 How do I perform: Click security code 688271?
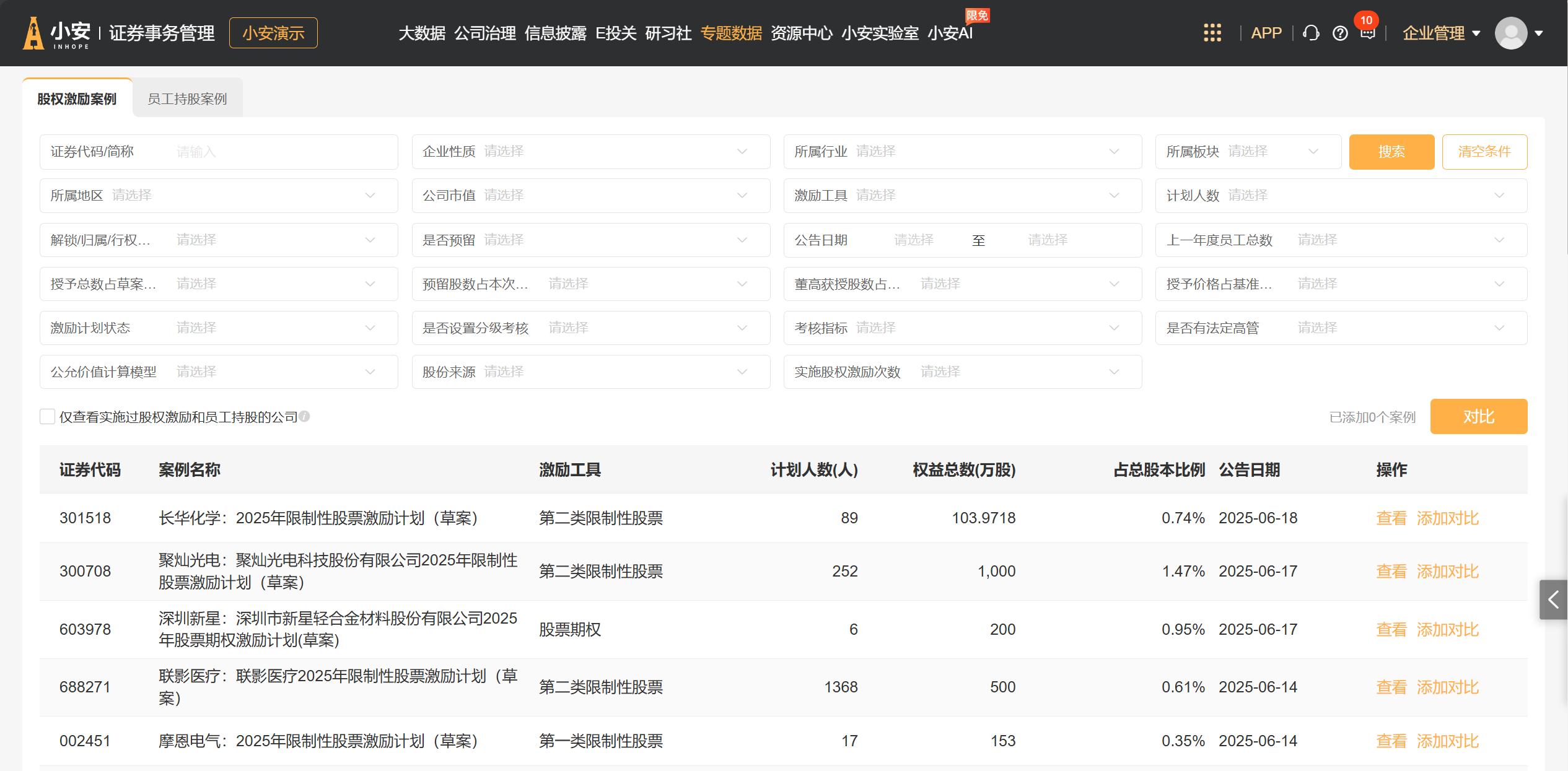coord(85,687)
